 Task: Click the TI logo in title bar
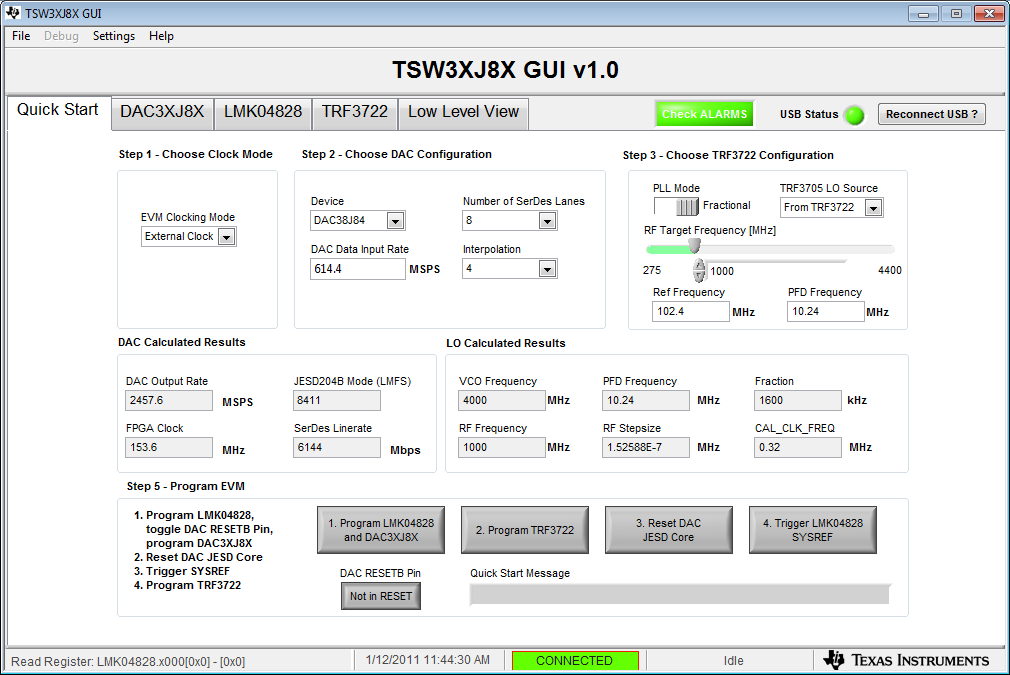point(13,13)
